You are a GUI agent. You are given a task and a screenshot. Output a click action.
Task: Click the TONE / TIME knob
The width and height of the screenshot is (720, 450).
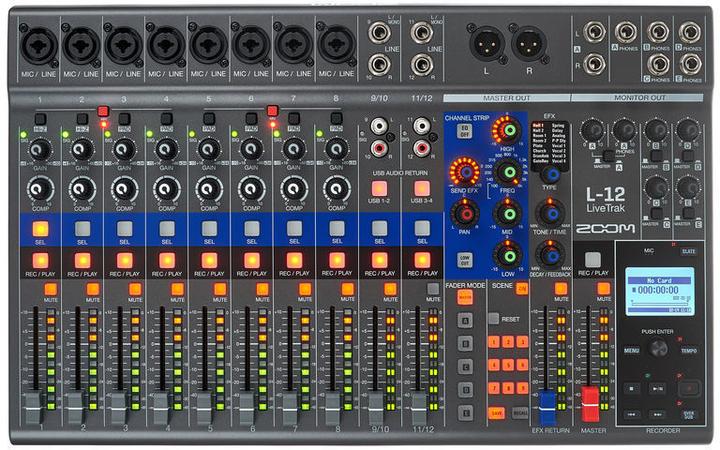click(x=551, y=214)
